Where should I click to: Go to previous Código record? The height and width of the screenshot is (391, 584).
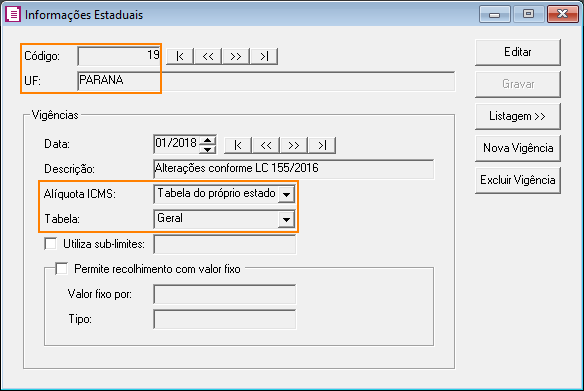coord(208,56)
